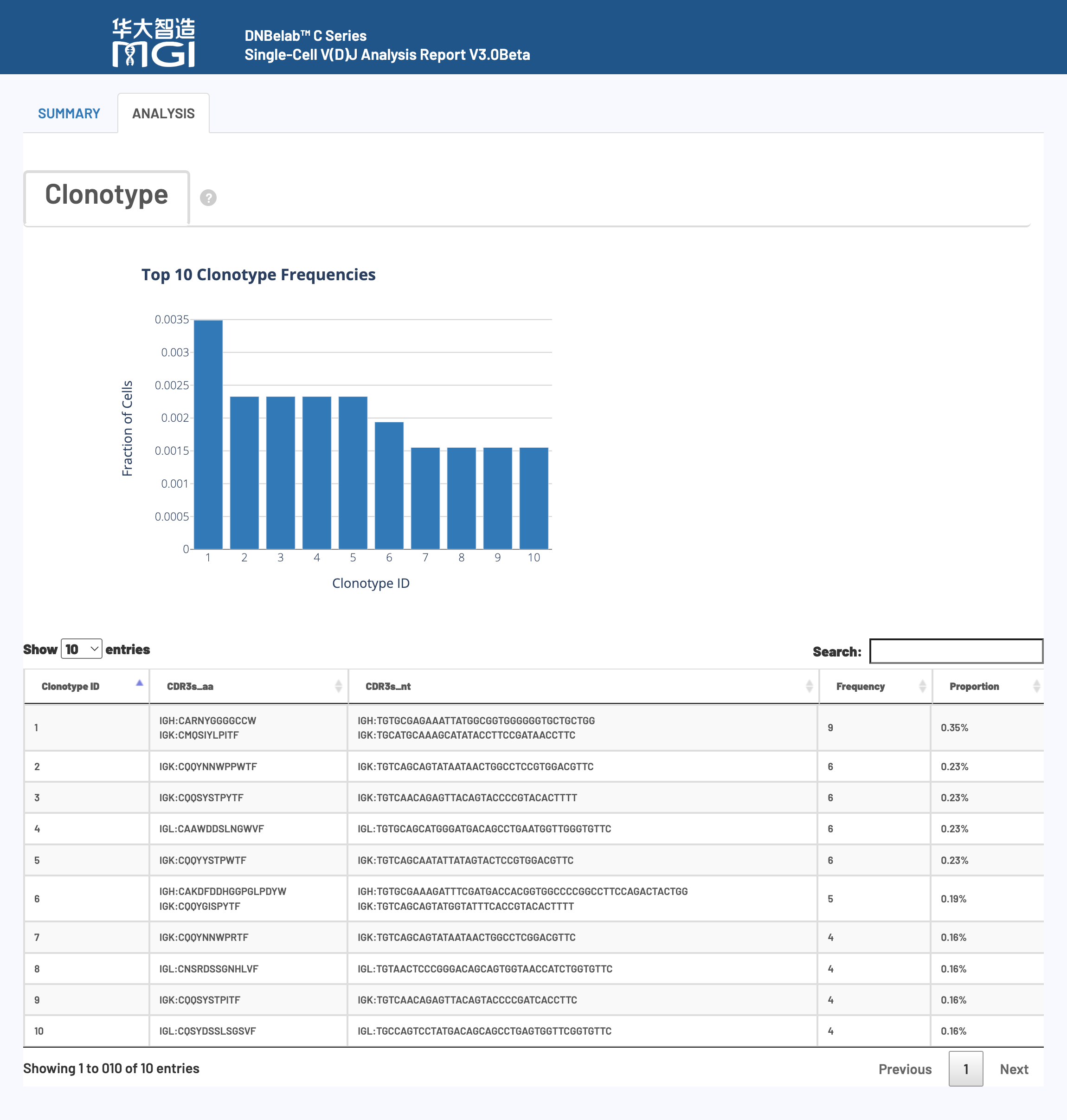Sort by Proportion column arrows
1067x1120 pixels.
pos(1036,686)
